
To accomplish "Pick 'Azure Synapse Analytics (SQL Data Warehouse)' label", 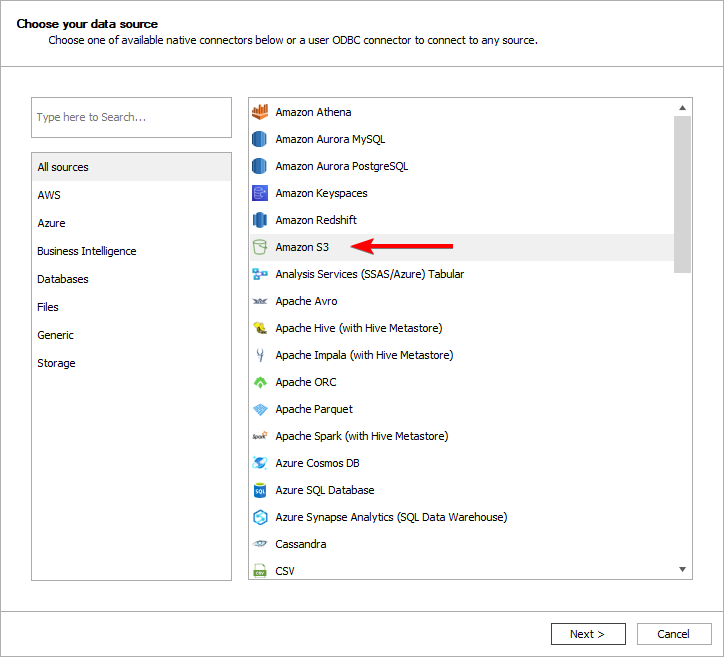I will tap(391, 517).
